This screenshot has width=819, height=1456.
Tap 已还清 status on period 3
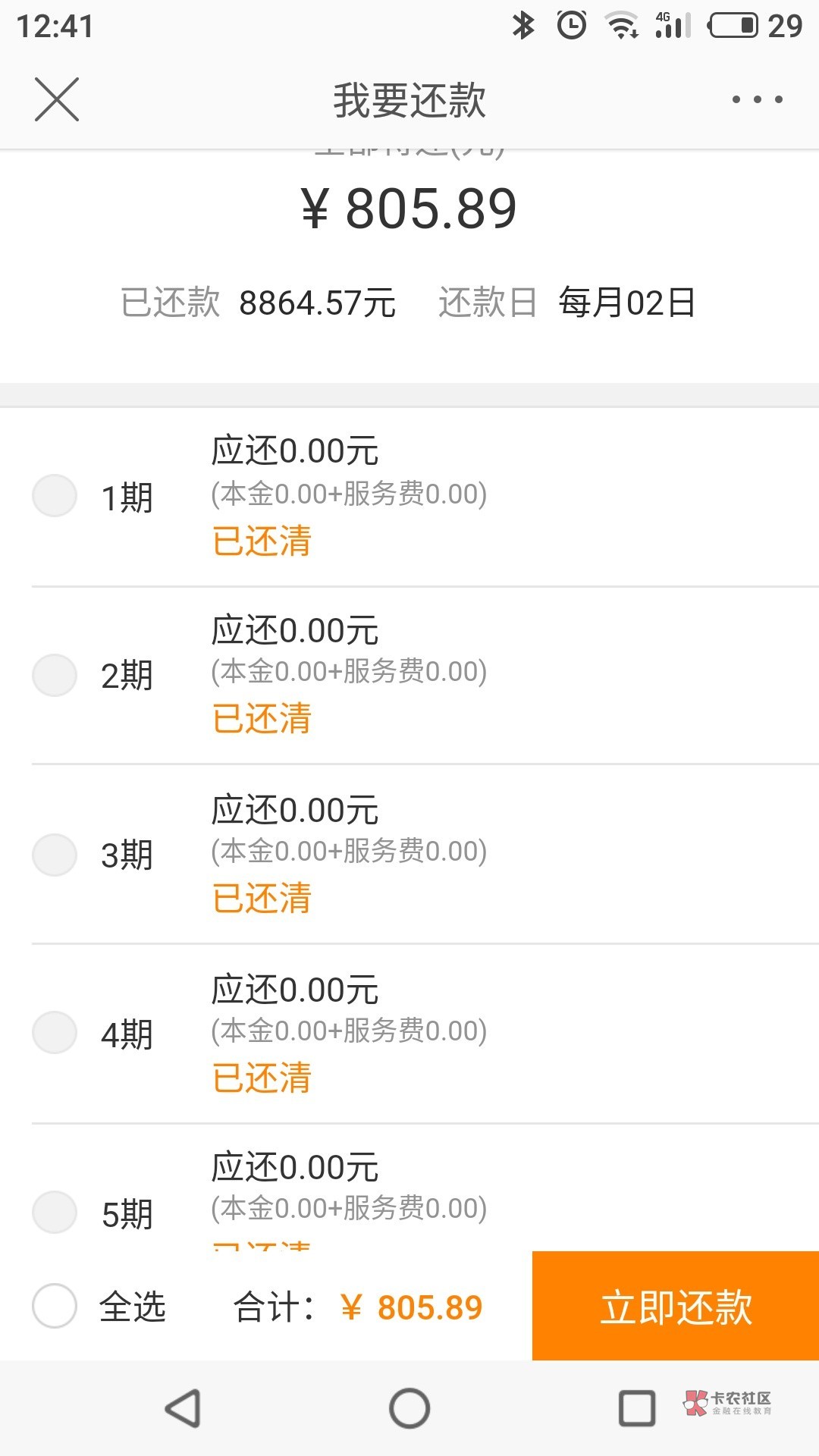[x=262, y=899]
